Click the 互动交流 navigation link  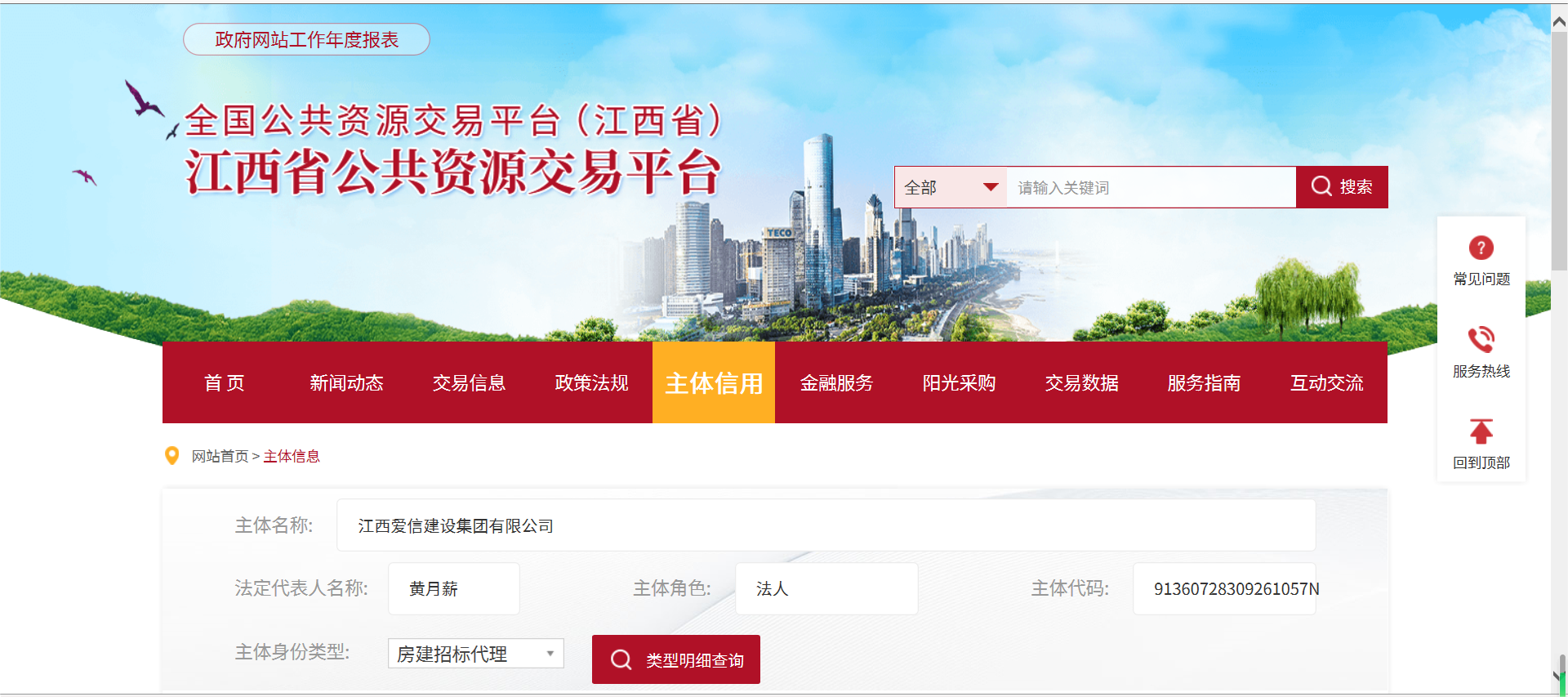pyautogui.click(x=1326, y=382)
